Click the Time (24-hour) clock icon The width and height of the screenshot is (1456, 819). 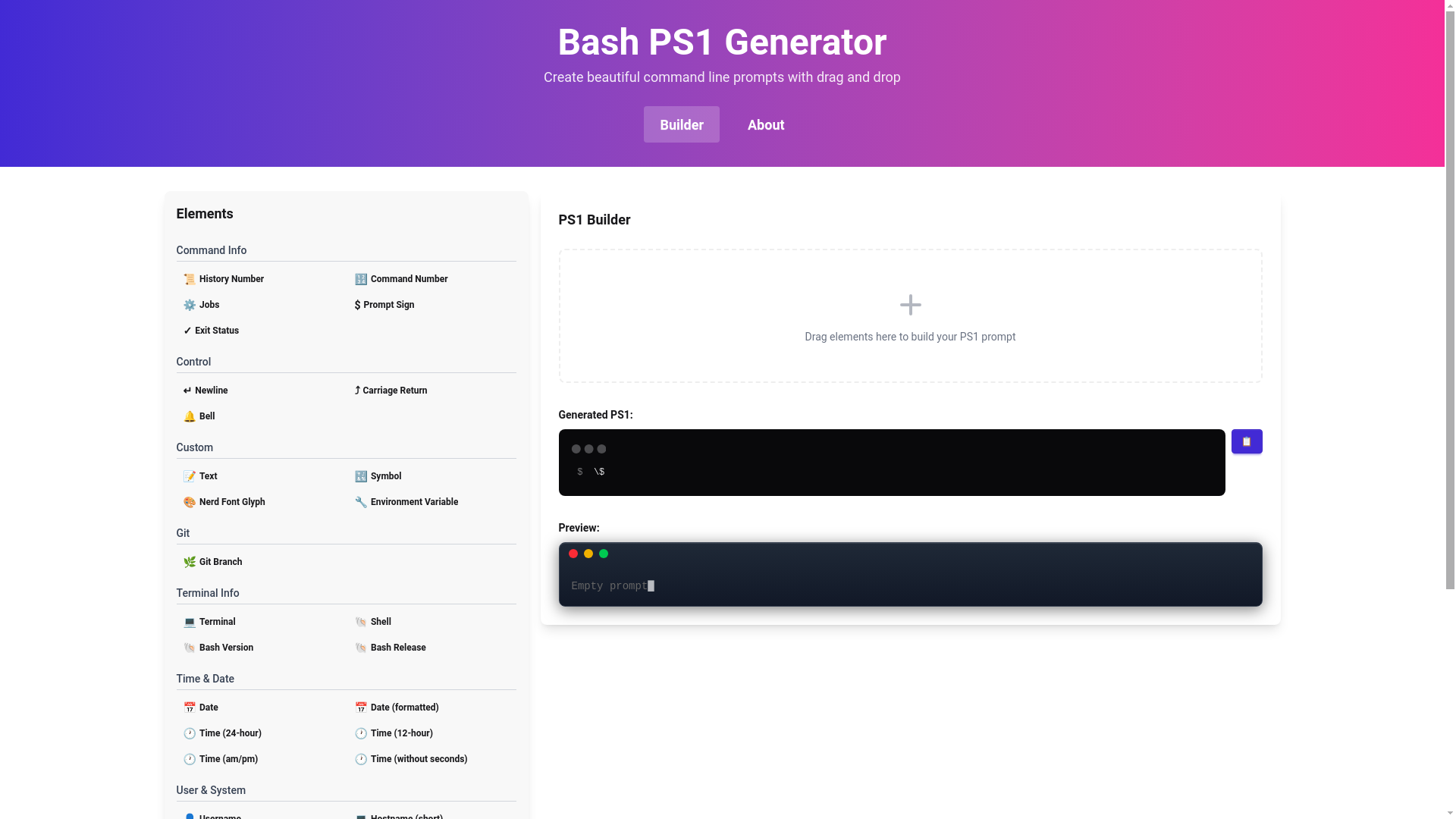(190, 733)
